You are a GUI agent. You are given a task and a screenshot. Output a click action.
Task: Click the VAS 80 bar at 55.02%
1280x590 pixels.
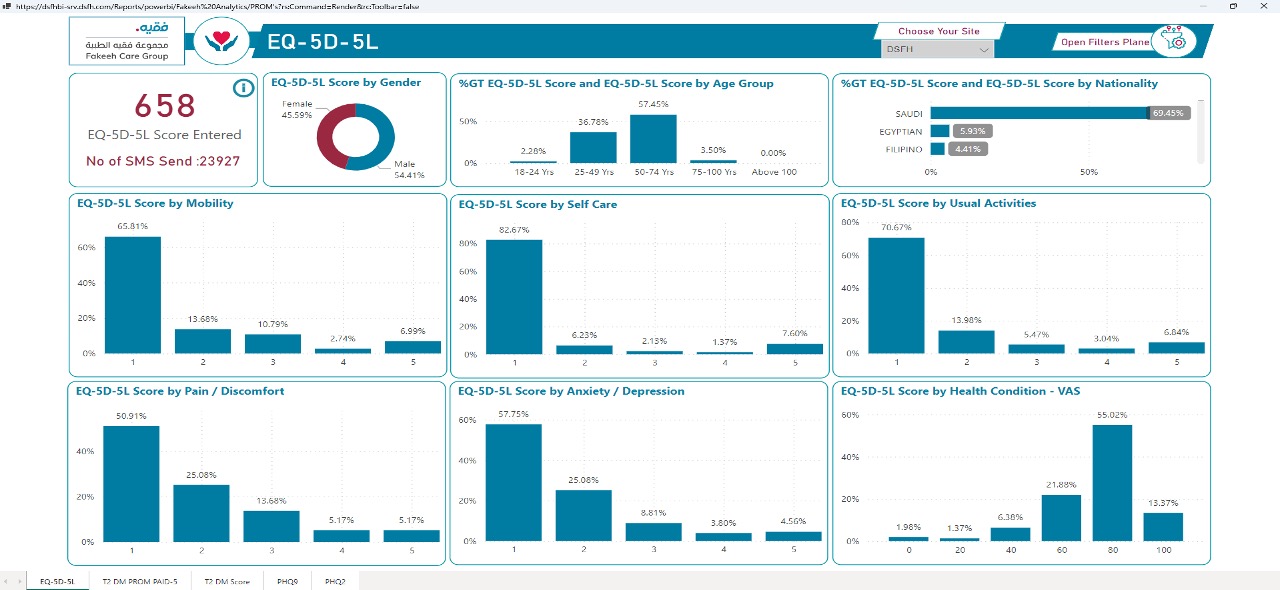click(1112, 483)
